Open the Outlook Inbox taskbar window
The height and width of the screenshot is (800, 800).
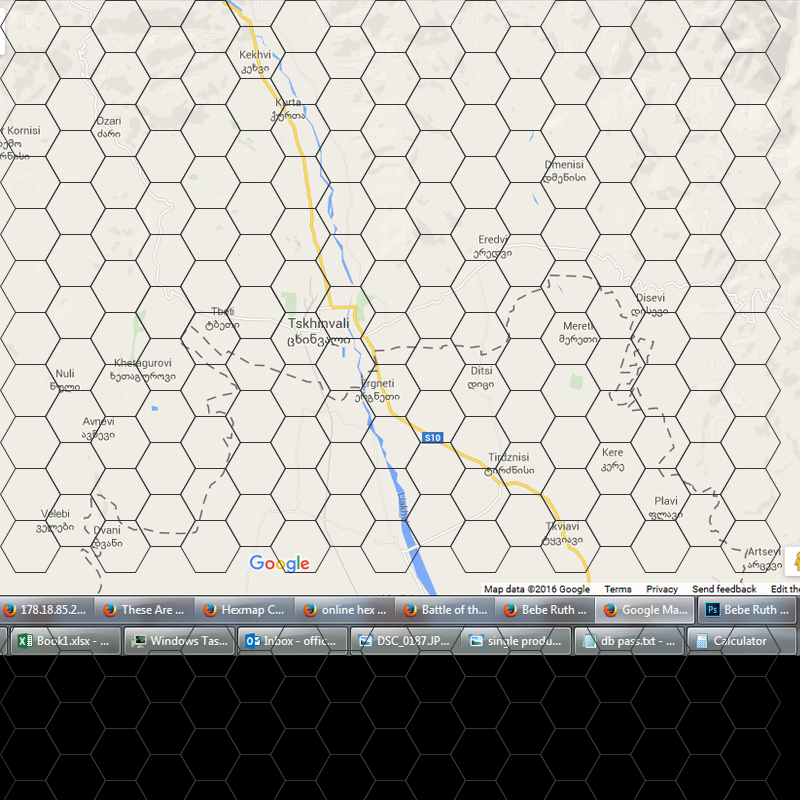292,641
